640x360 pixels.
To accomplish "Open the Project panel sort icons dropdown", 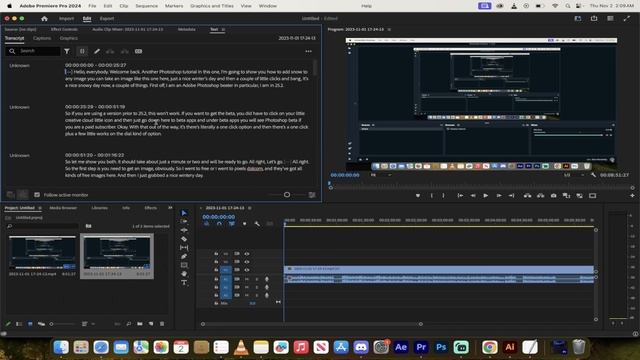I will [87, 324].
